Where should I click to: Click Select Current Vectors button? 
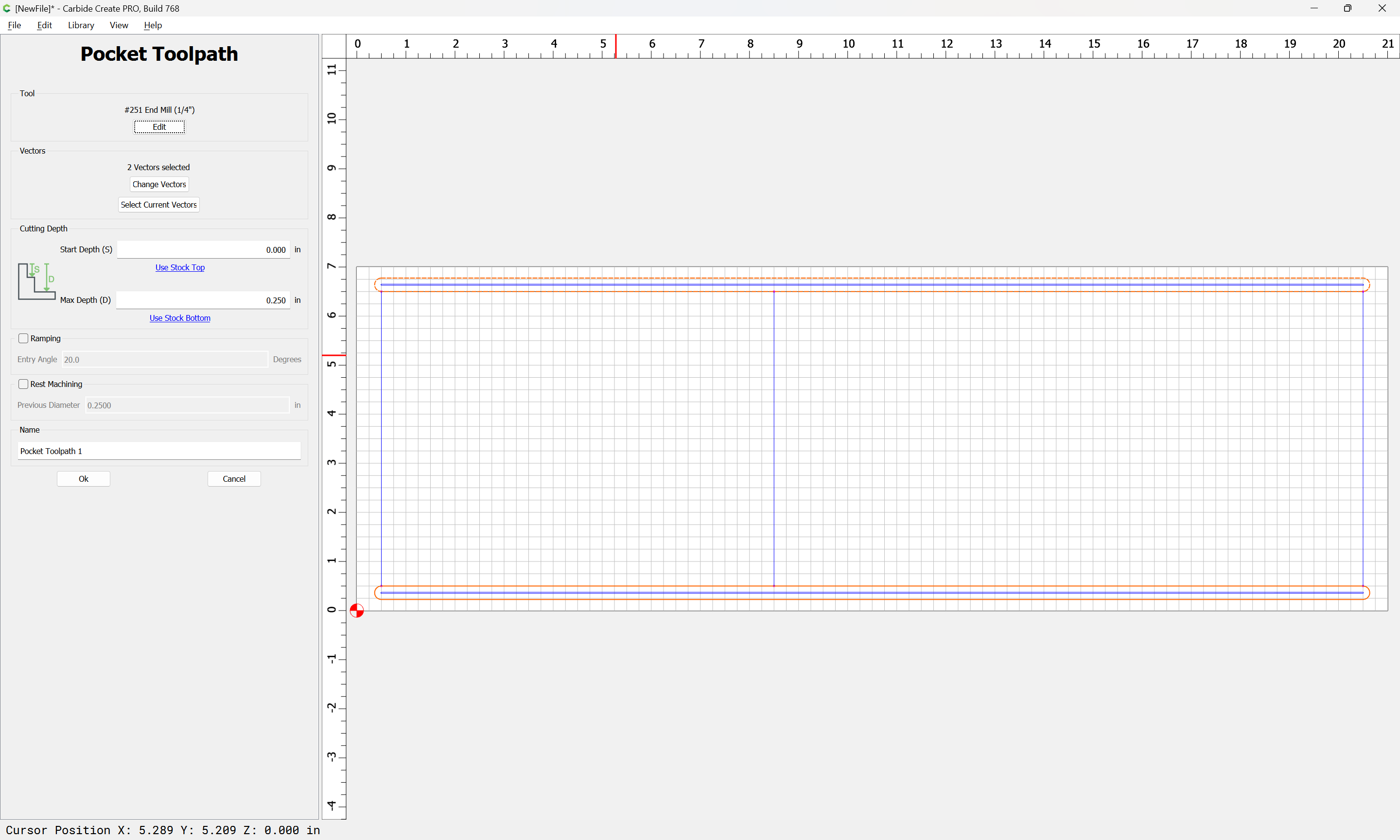point(158,205)
